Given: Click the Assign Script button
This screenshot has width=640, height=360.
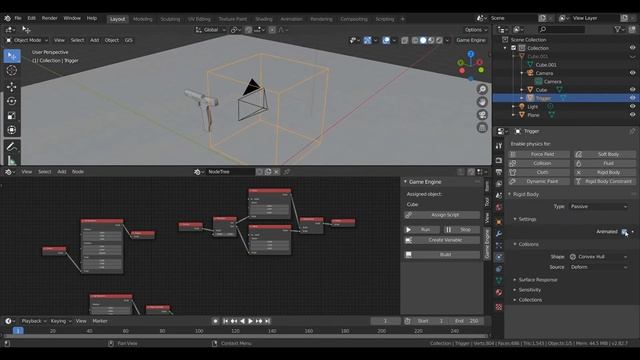Looking at the screenshot, I should (x=442, y=215).
